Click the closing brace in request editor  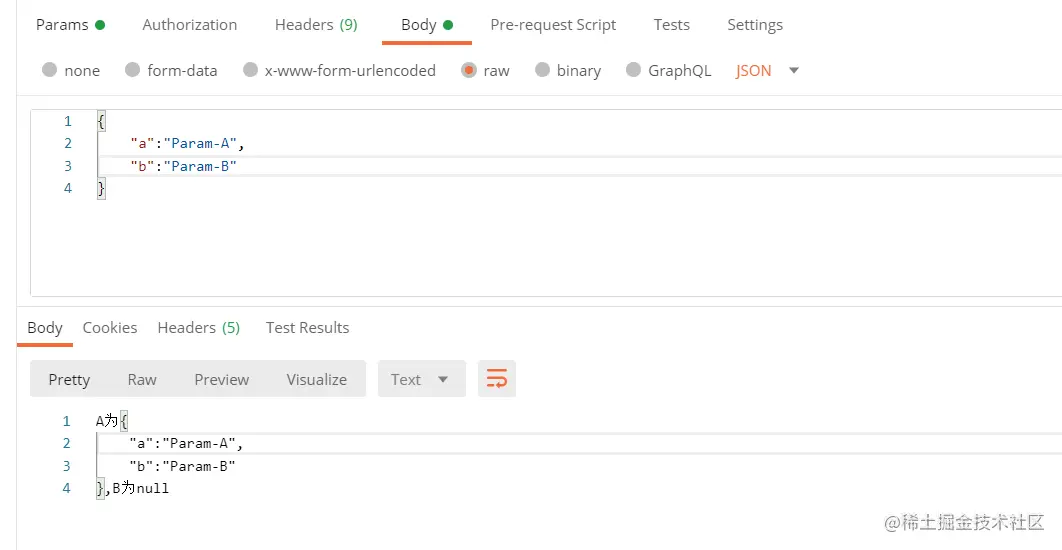102,188
